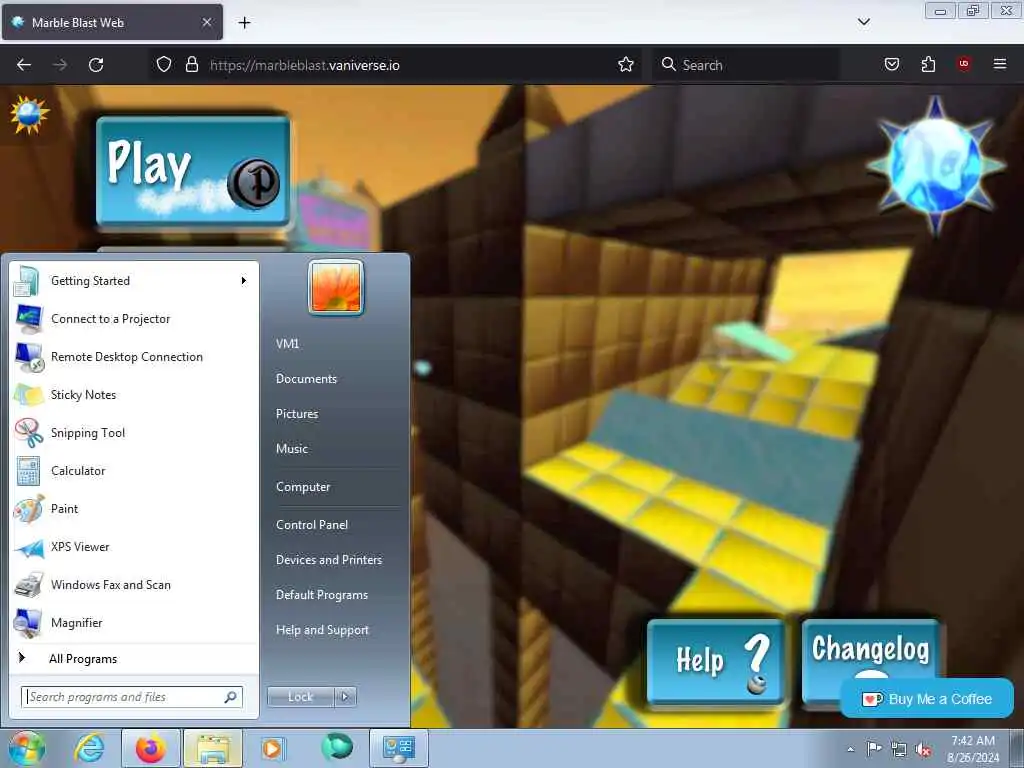1024x768 pixels.
Task: Start the game with the Play button
Action: [193, 172]
